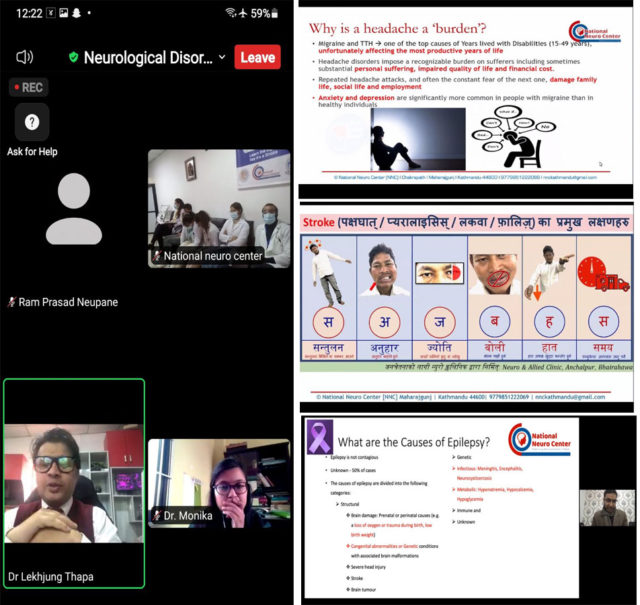Select Dr Lekhjung Thapa's video tile
Image resolution: width=640 pixels, height=605 pixels.
click(x=74, y=482)
